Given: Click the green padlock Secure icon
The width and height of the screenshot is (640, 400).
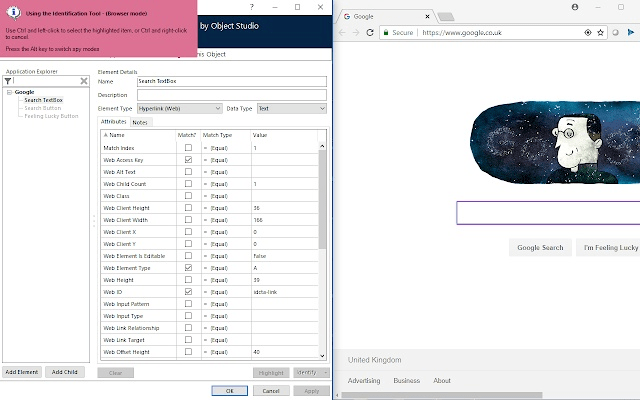Looking at the screenshot, I should 386,33.
